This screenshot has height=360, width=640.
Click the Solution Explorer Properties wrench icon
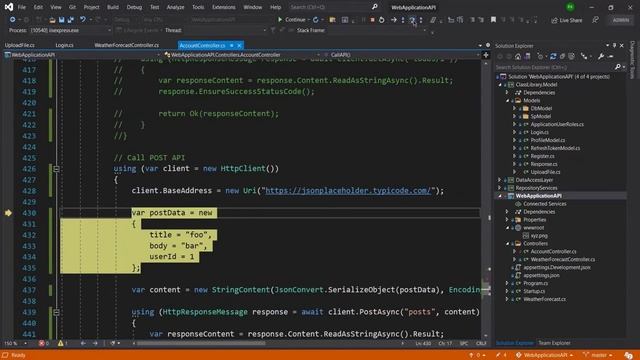(x=601, y=56)
